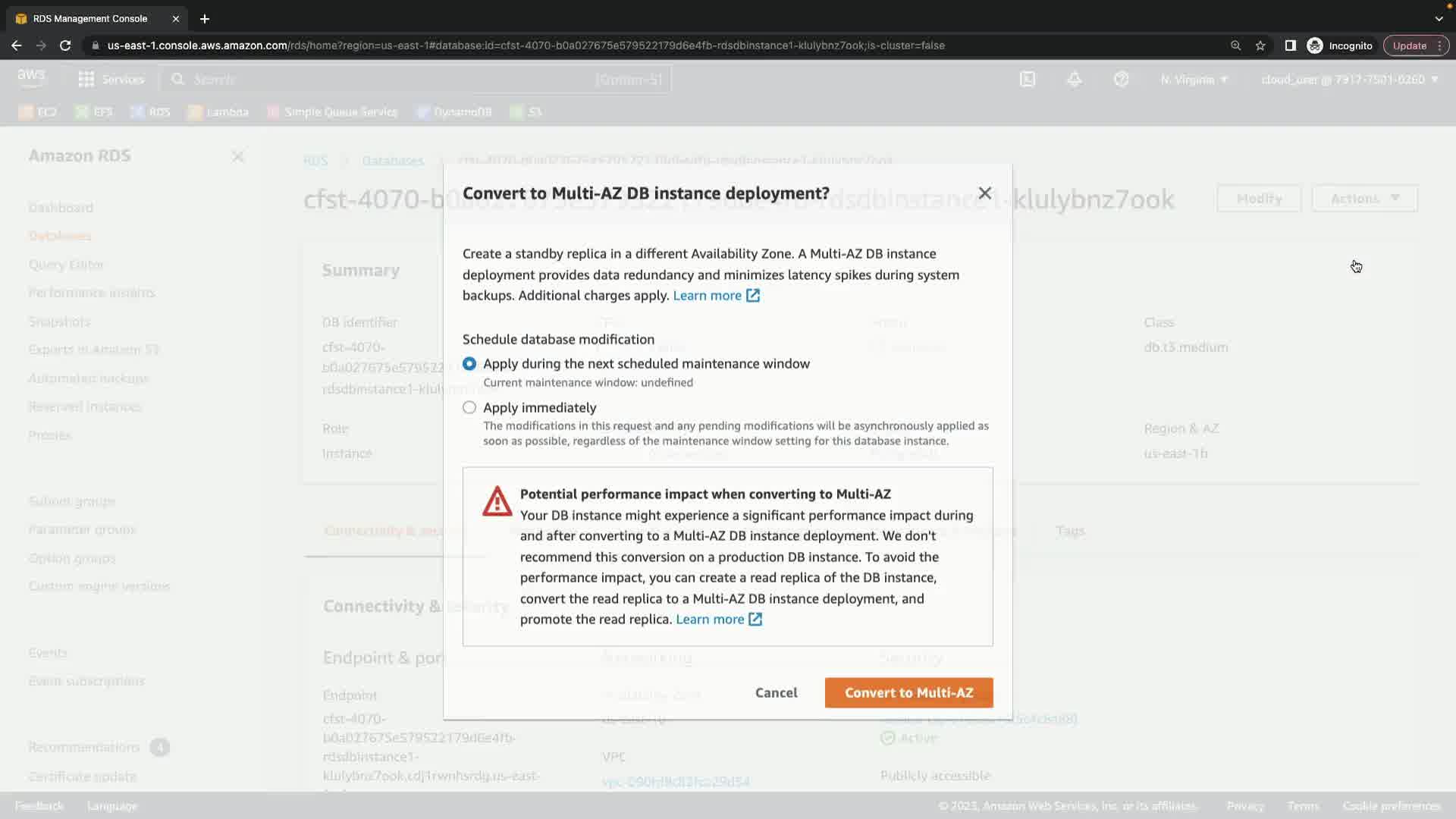Expand the N. Virginia region dropdown
The height and width of the screenshot is (819, 1456).
[1194, 79]
